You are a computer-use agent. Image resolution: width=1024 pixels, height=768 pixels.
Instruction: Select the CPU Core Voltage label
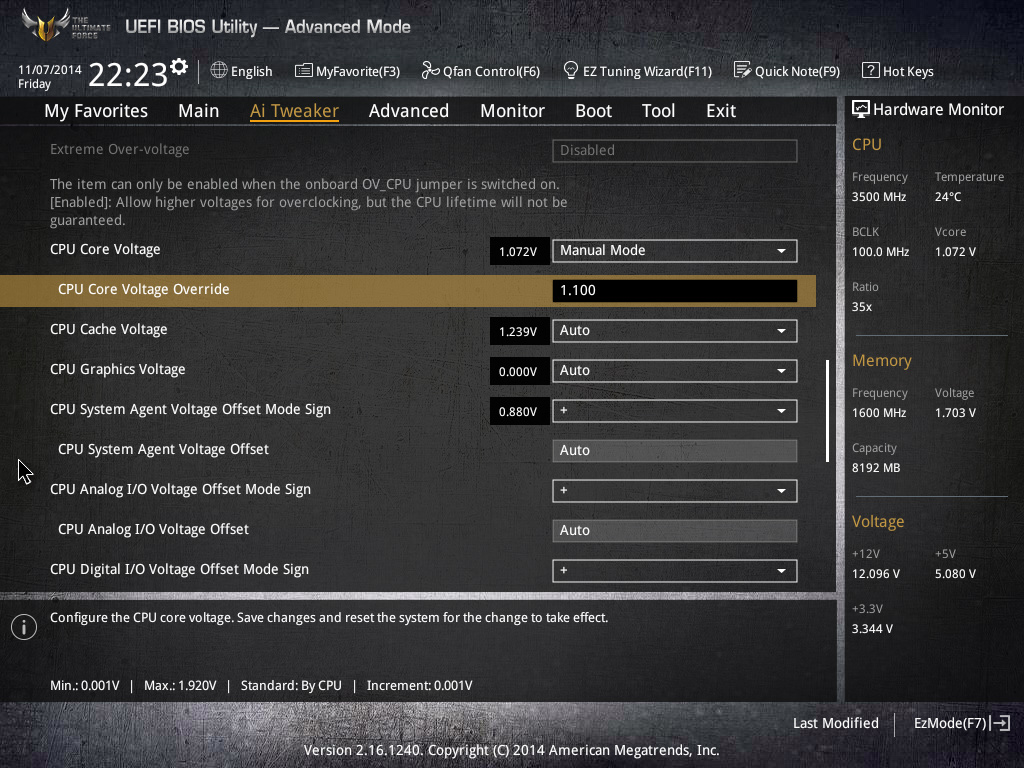105,249
